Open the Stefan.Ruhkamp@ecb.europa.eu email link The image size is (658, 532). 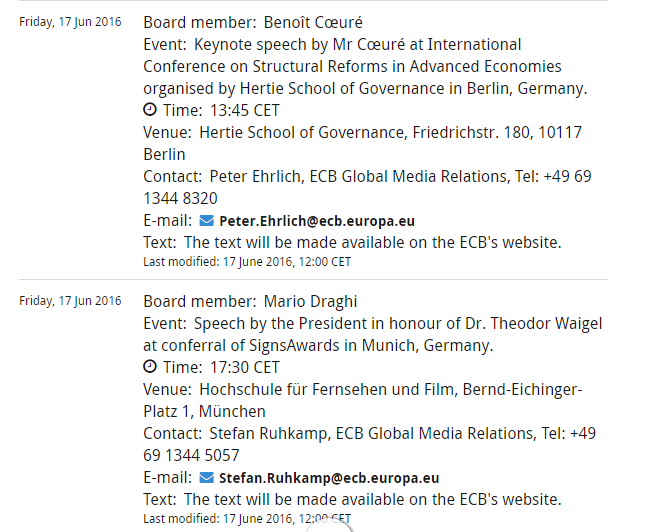point(329,478)
